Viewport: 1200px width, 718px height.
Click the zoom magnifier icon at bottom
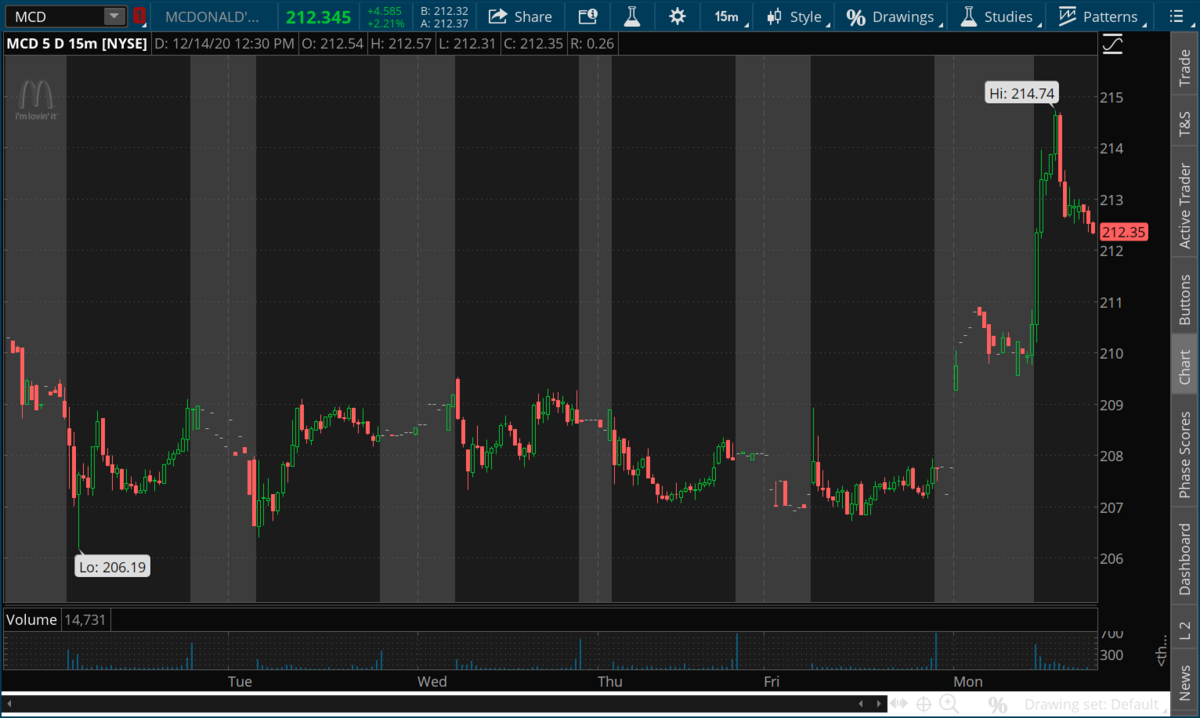click(949, 705)
